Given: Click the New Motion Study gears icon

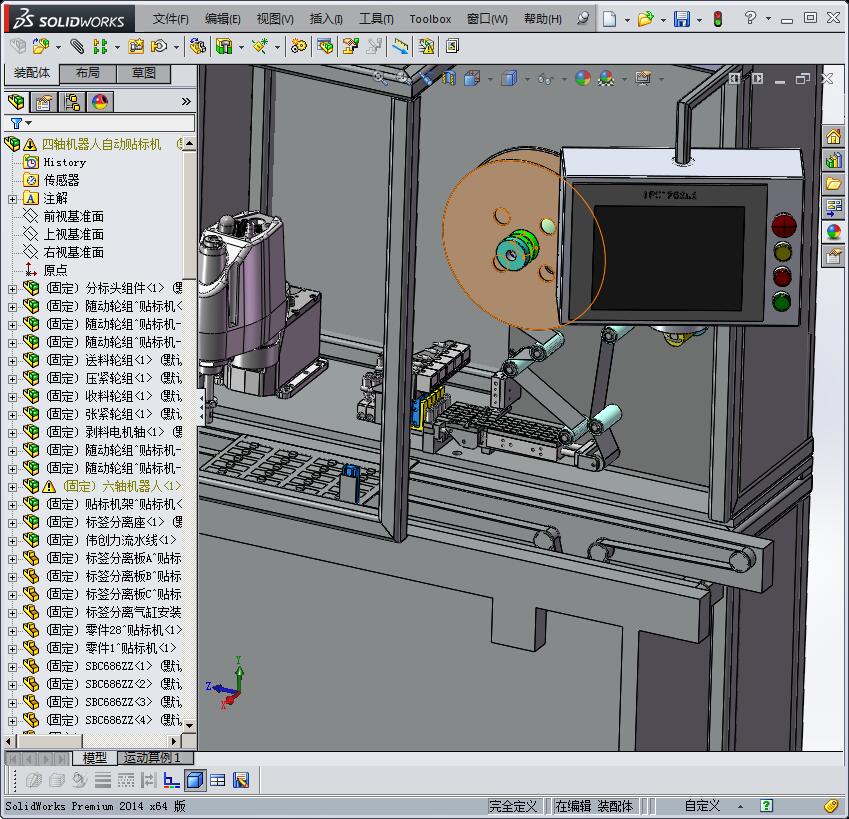Looking at the screenshot, I should tap(298, 47).
